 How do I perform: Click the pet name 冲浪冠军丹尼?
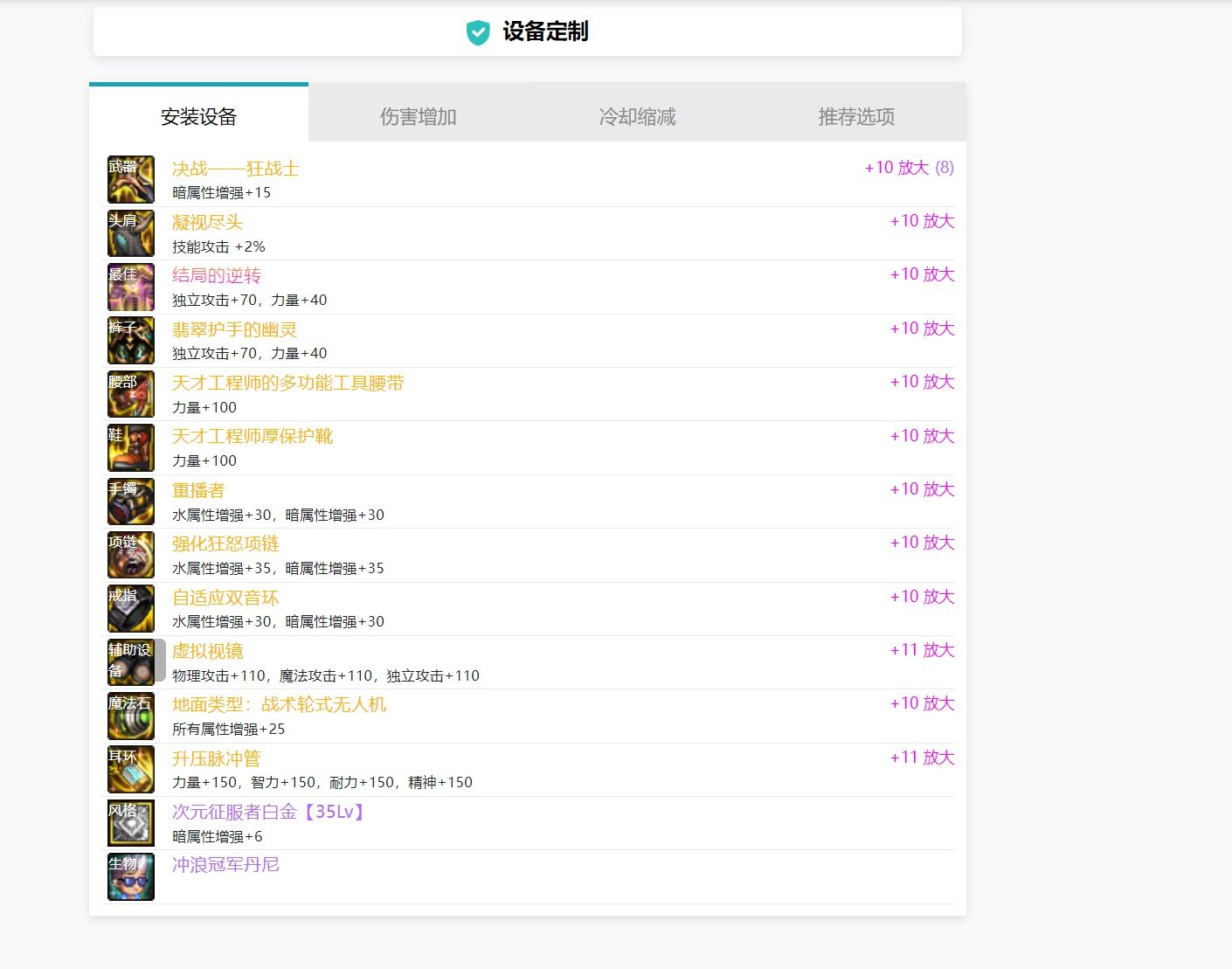tap(225, 865)
